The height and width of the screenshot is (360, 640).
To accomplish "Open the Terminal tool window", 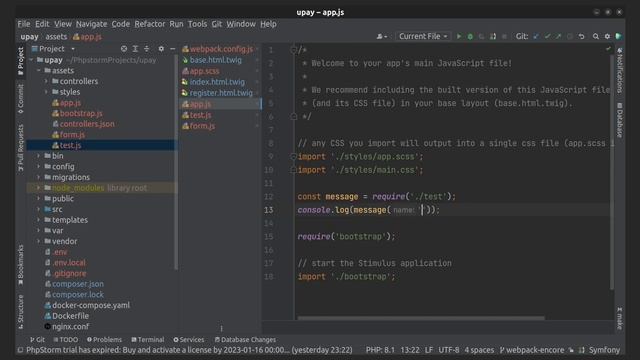I will 148,340.
